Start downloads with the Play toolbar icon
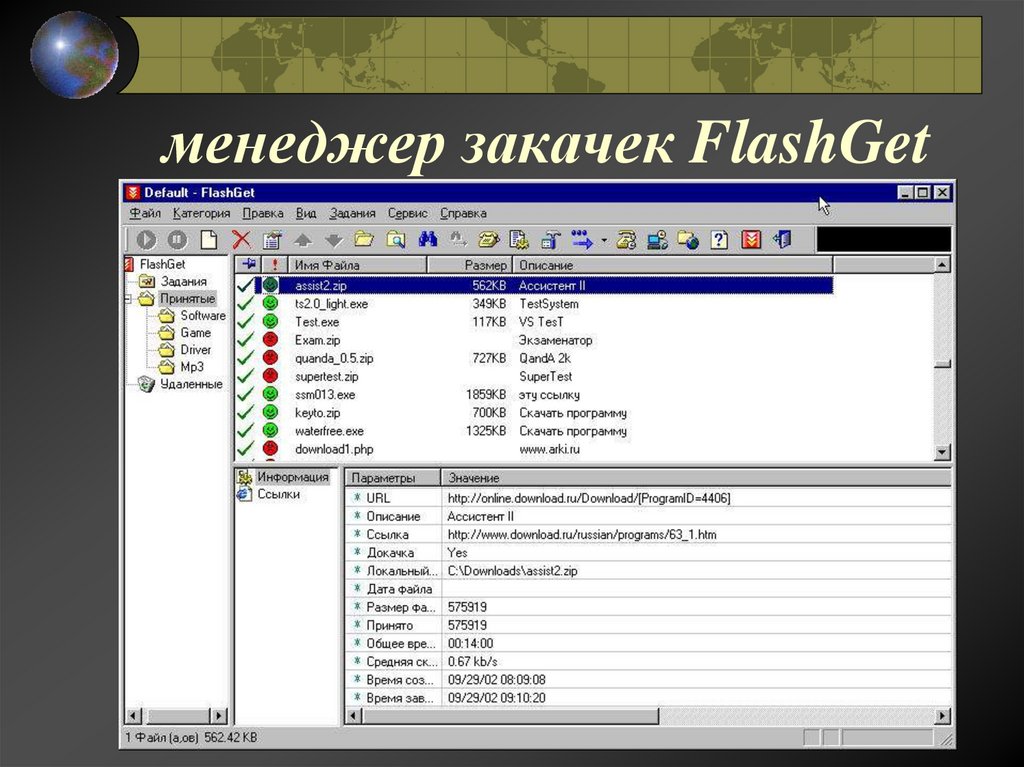Image resolution: width=1024 pixels, height=767 pixels. coord(145,239)
